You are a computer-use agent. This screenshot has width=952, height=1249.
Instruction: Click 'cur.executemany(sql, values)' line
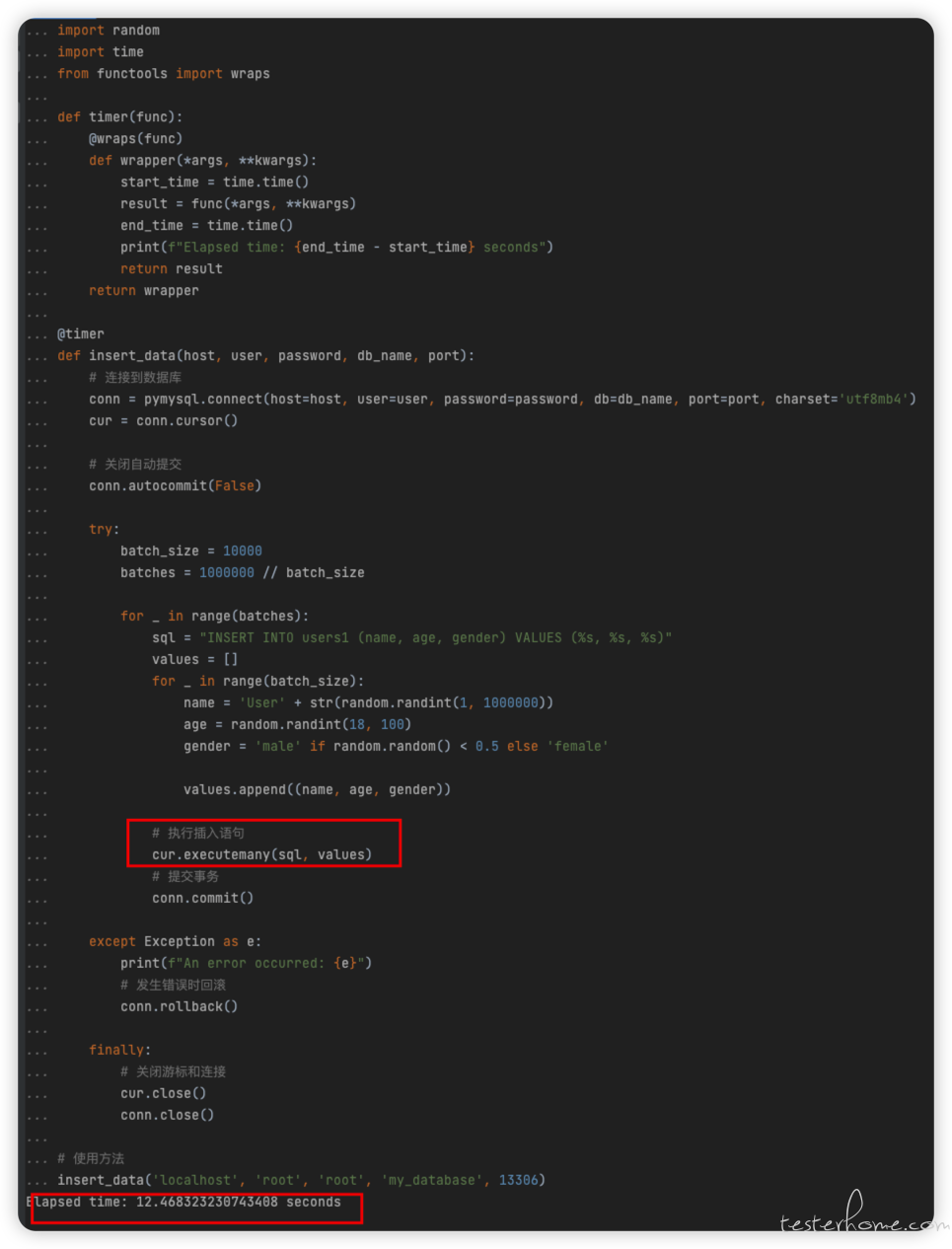262,855
